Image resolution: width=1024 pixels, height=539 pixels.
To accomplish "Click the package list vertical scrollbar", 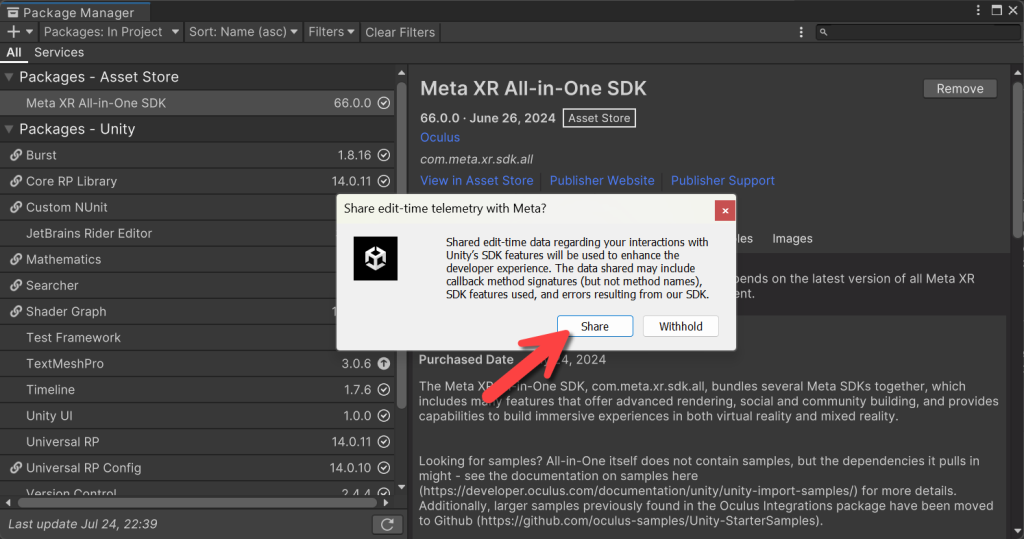I will [x=402, y=245].
